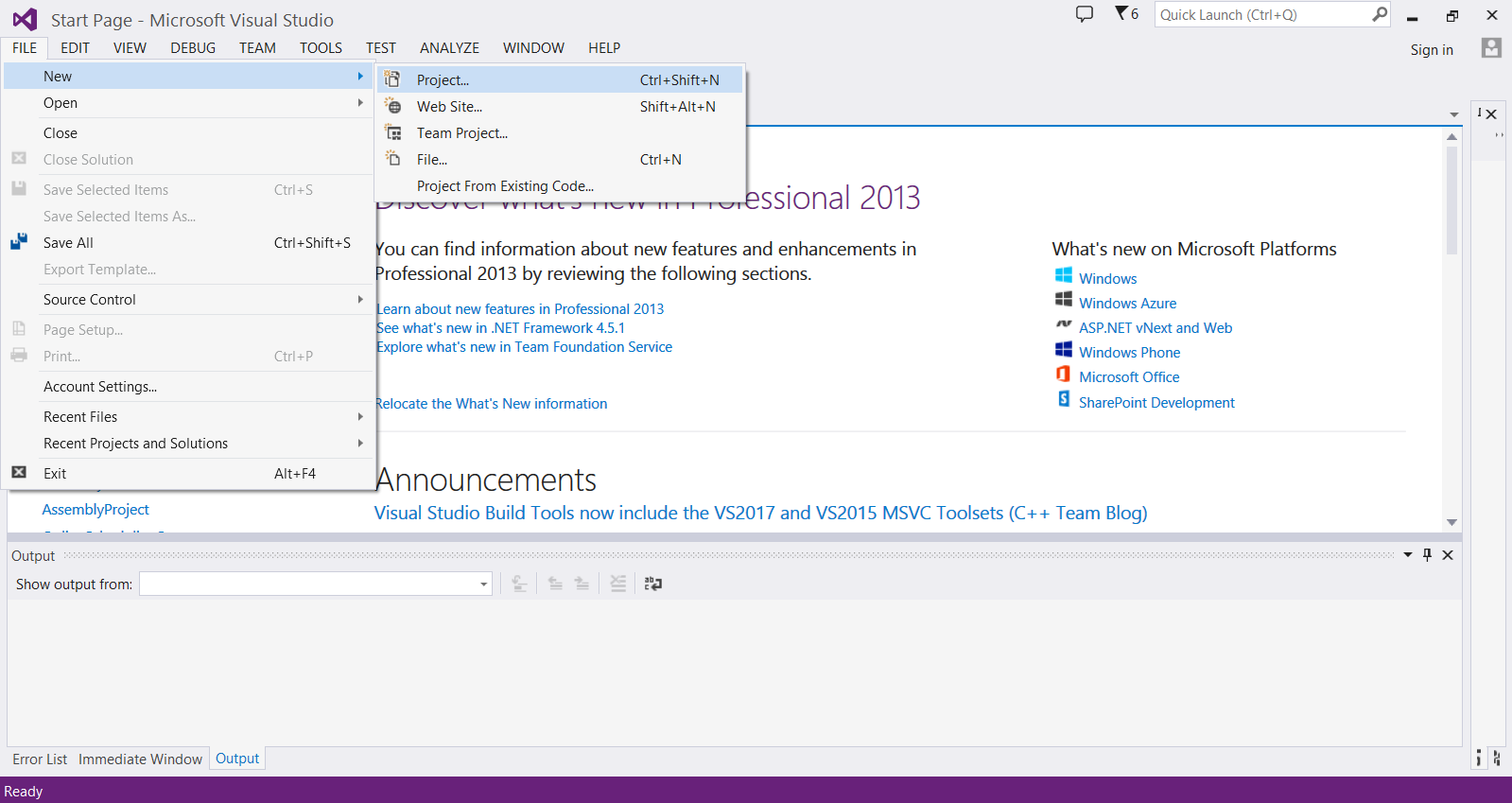Open See what's new in .NET Framework 4.5.1
This screenshot has height=803, width=1512.
[500, 328]
